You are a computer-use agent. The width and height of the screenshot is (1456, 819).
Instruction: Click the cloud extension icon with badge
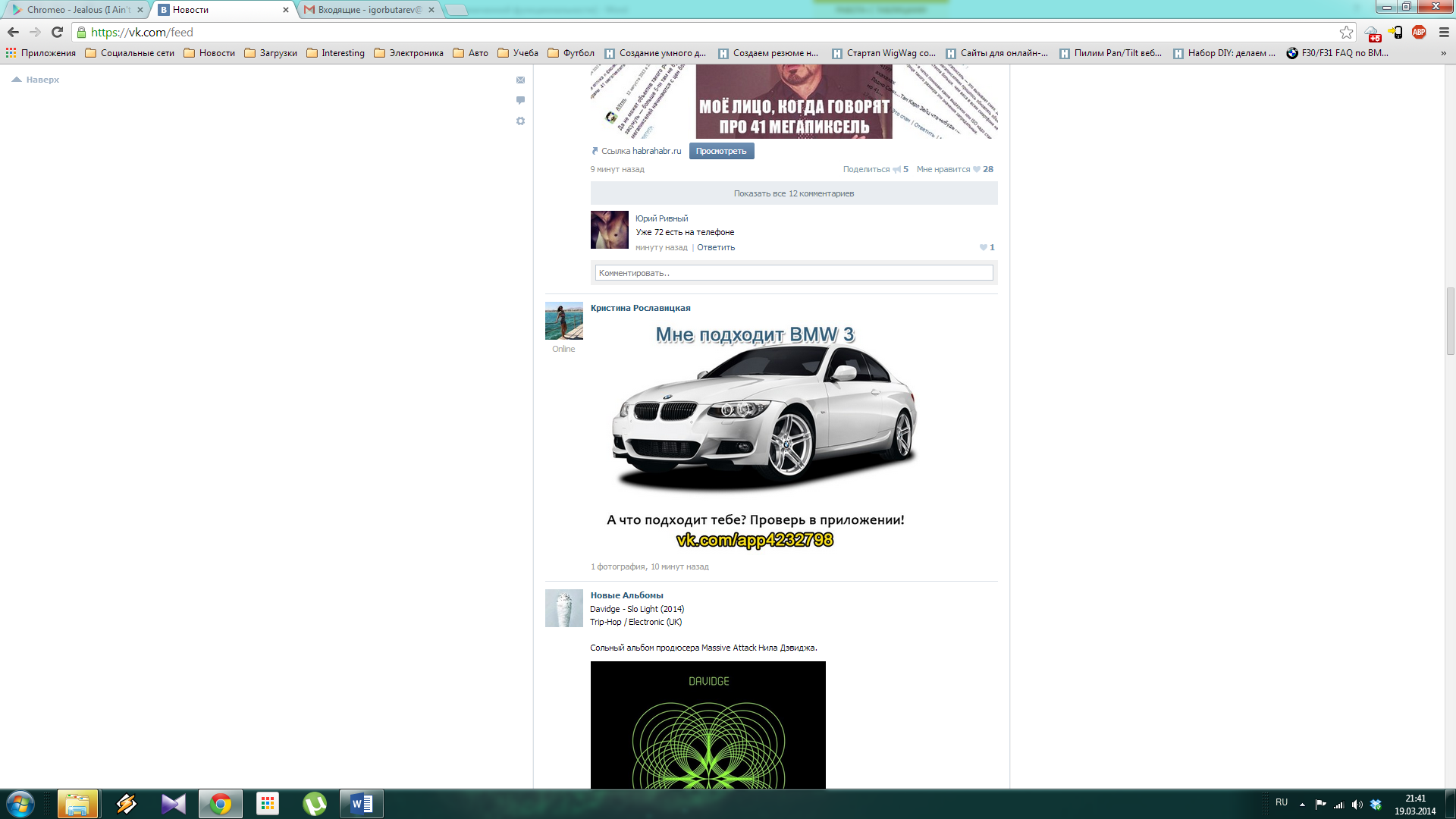(x=1373, y=33)
